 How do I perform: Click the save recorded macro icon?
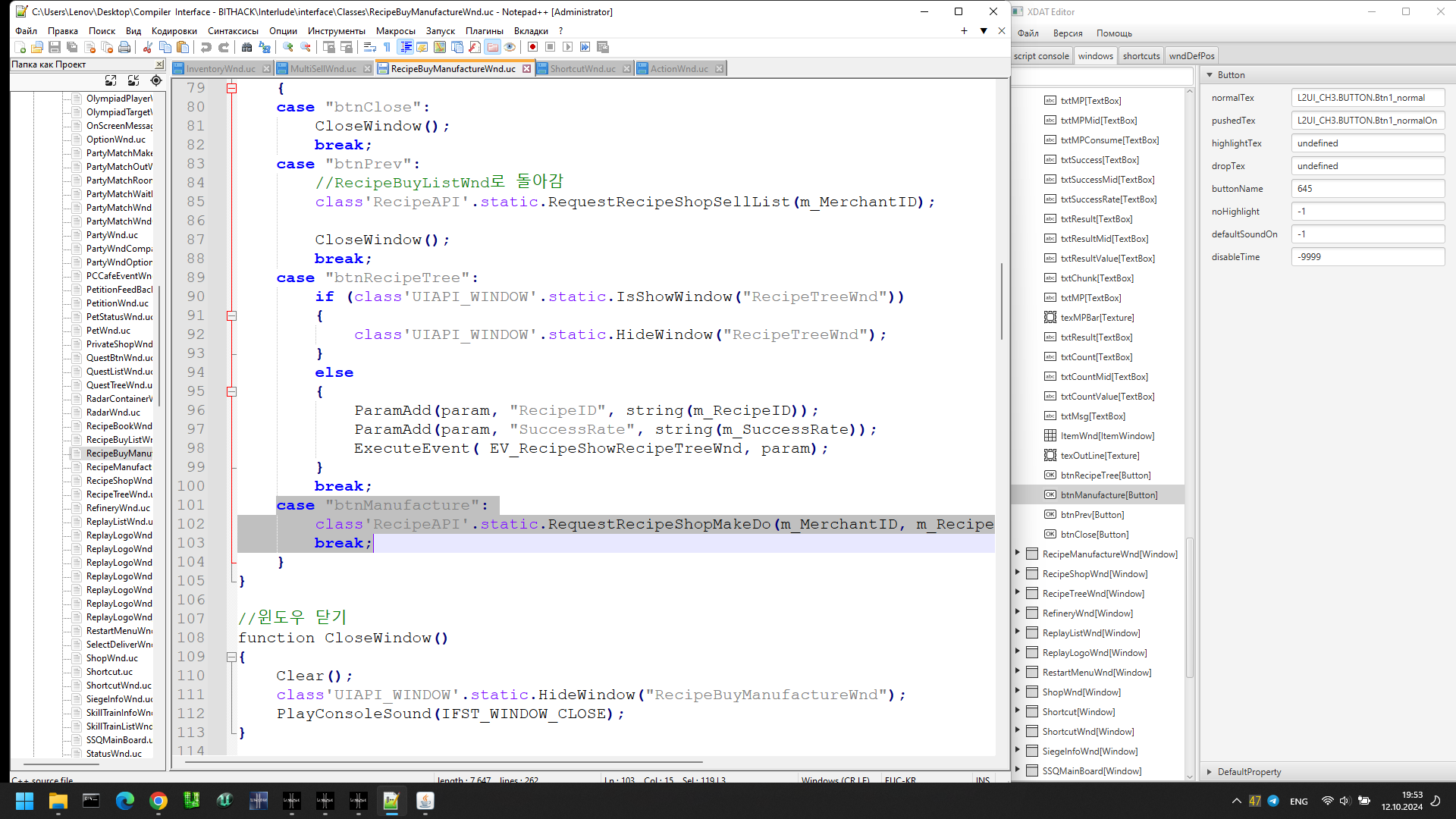coord(603,47)
